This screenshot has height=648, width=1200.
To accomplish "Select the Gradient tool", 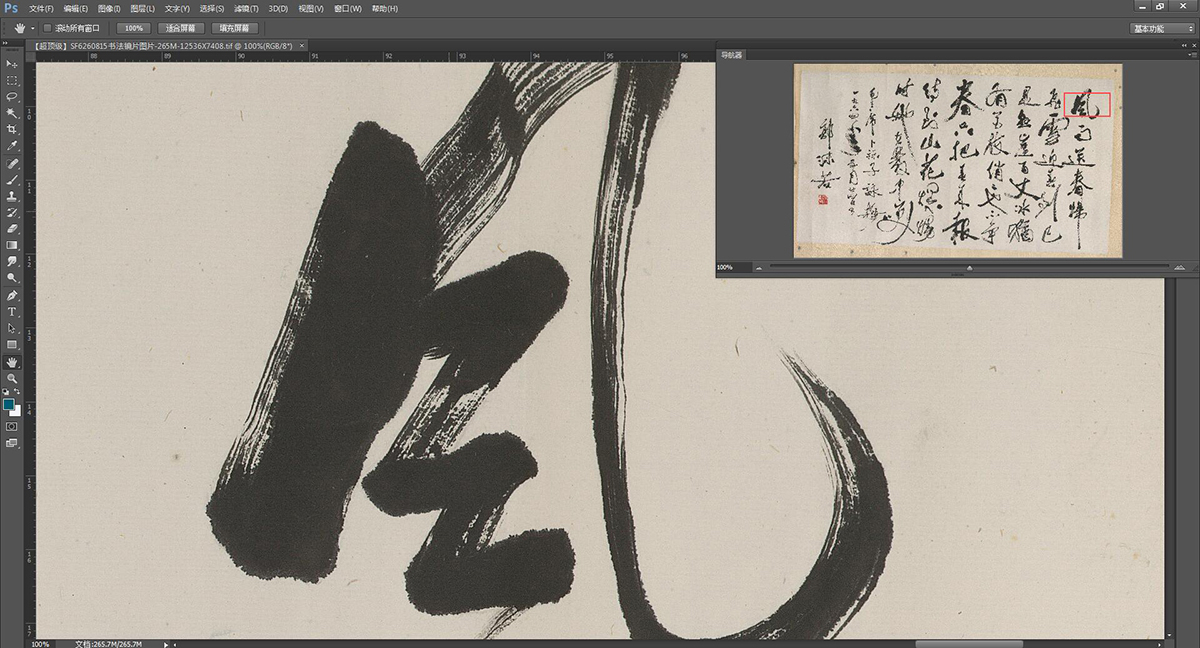I will tap(12, 245).
